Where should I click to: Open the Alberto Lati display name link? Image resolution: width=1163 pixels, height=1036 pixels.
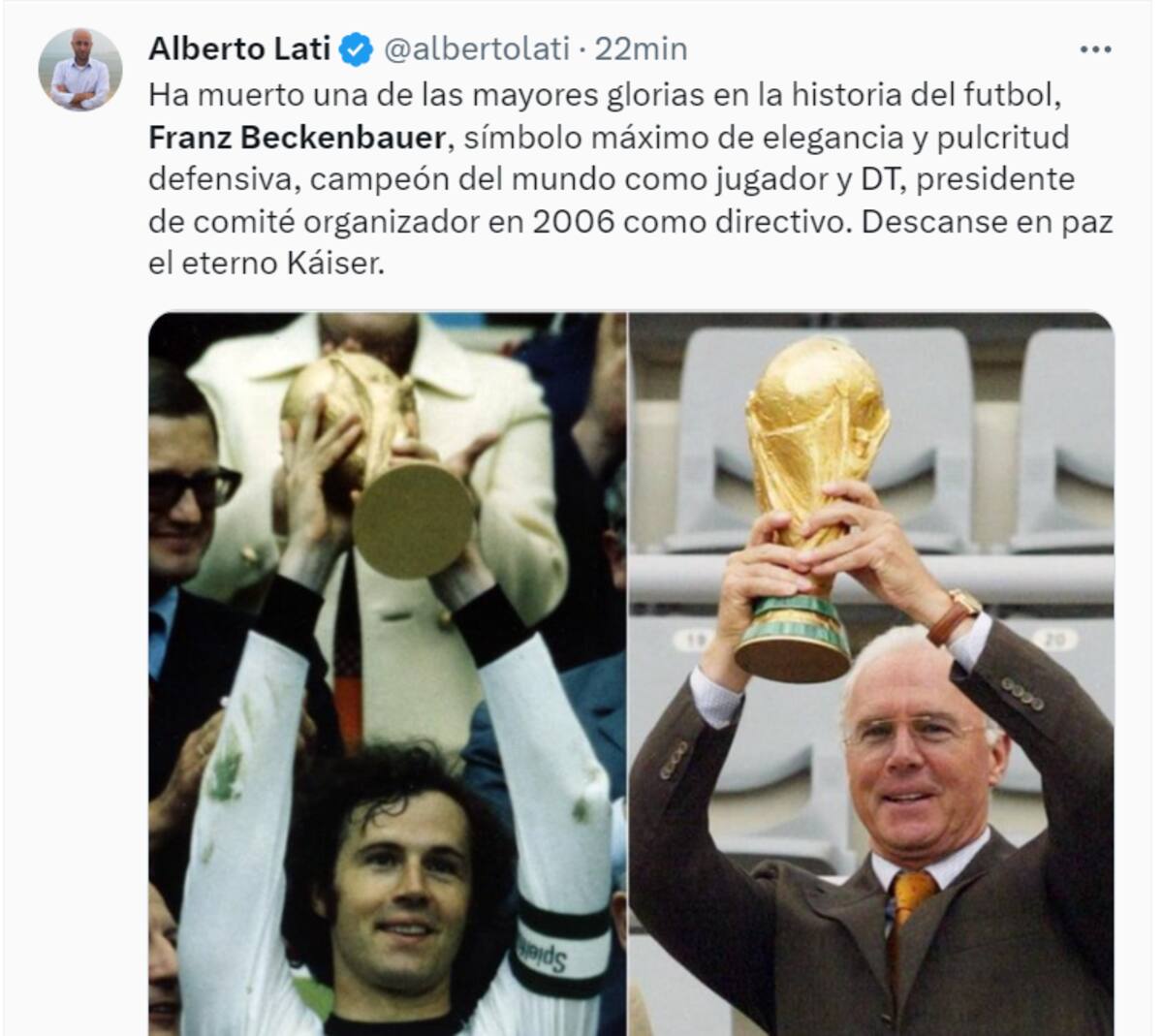pos(239,48)
